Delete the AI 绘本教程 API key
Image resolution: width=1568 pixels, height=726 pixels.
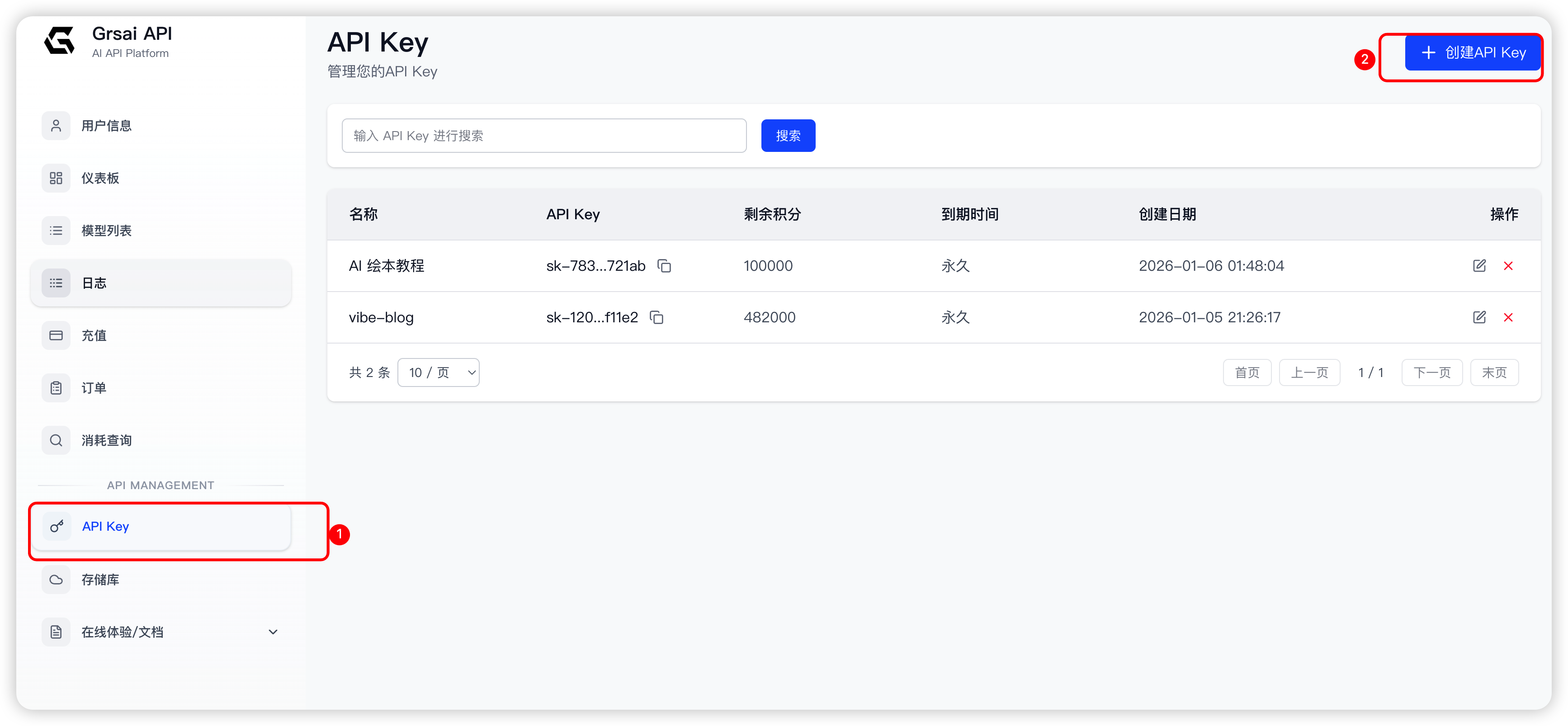coord(1508,266)
